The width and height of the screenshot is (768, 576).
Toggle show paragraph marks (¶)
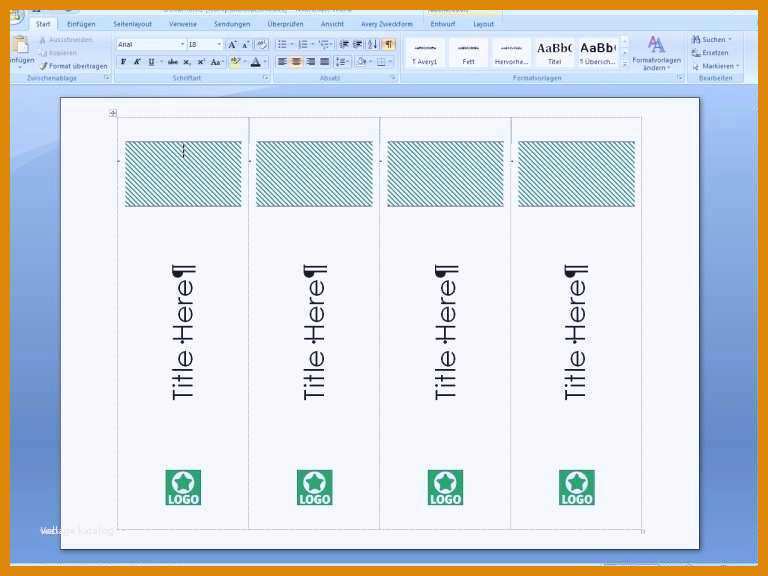pyautogui.click(x=388, y=45)
